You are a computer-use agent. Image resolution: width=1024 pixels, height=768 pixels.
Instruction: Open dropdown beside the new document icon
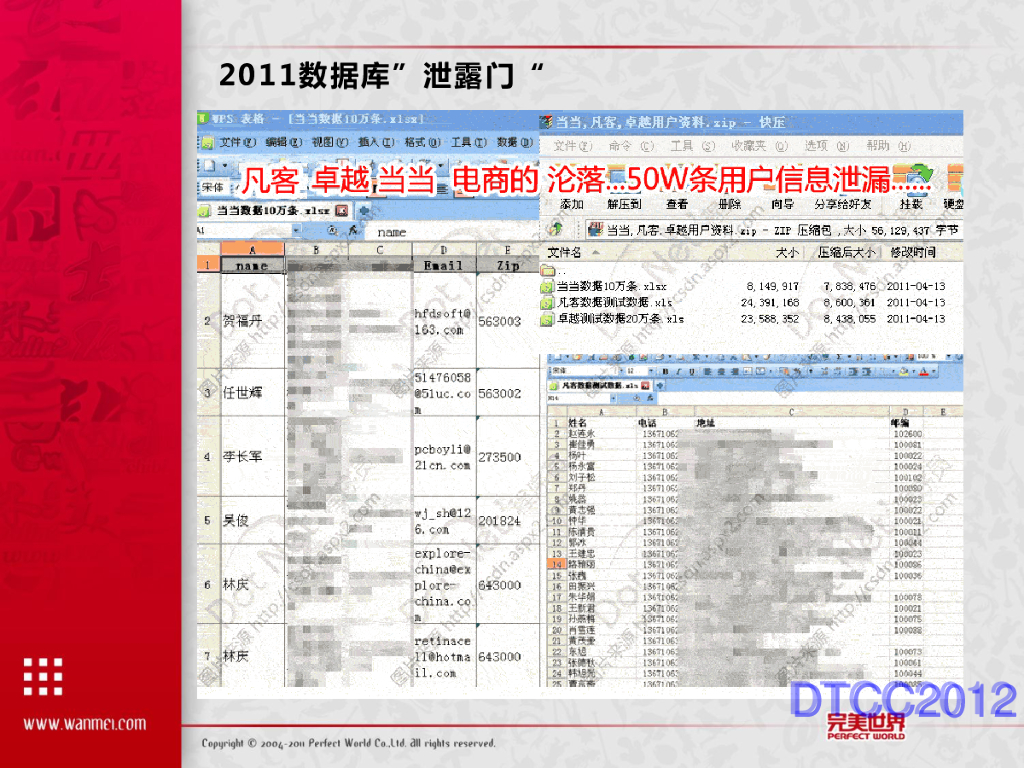click(x=225, y=166)
